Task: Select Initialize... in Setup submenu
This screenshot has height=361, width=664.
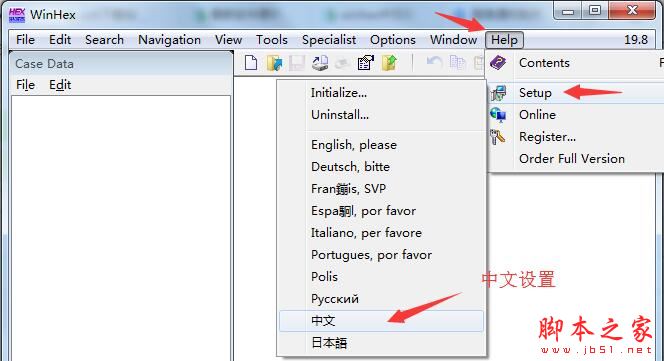Action: coord(381,93)
